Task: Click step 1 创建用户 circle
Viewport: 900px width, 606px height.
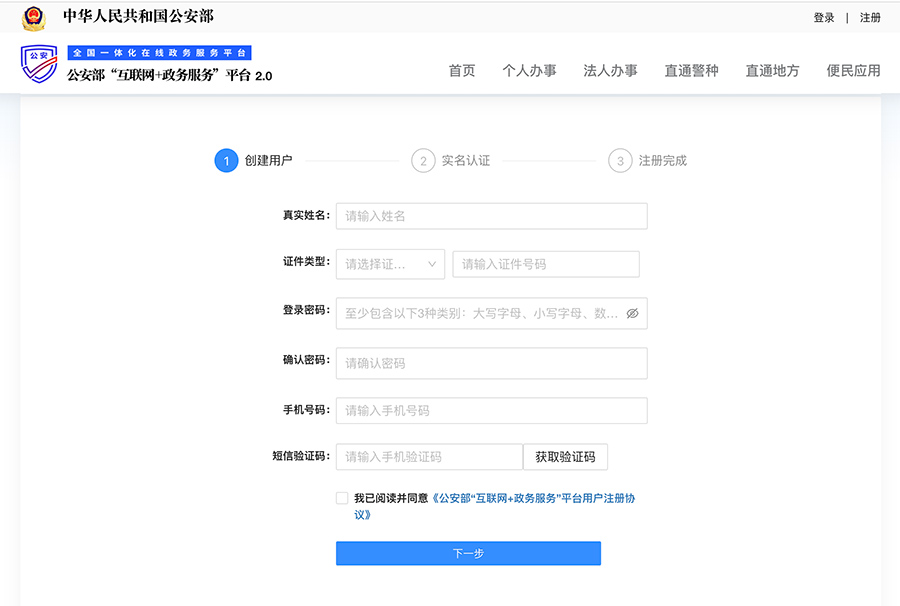Action: [226, 161]
